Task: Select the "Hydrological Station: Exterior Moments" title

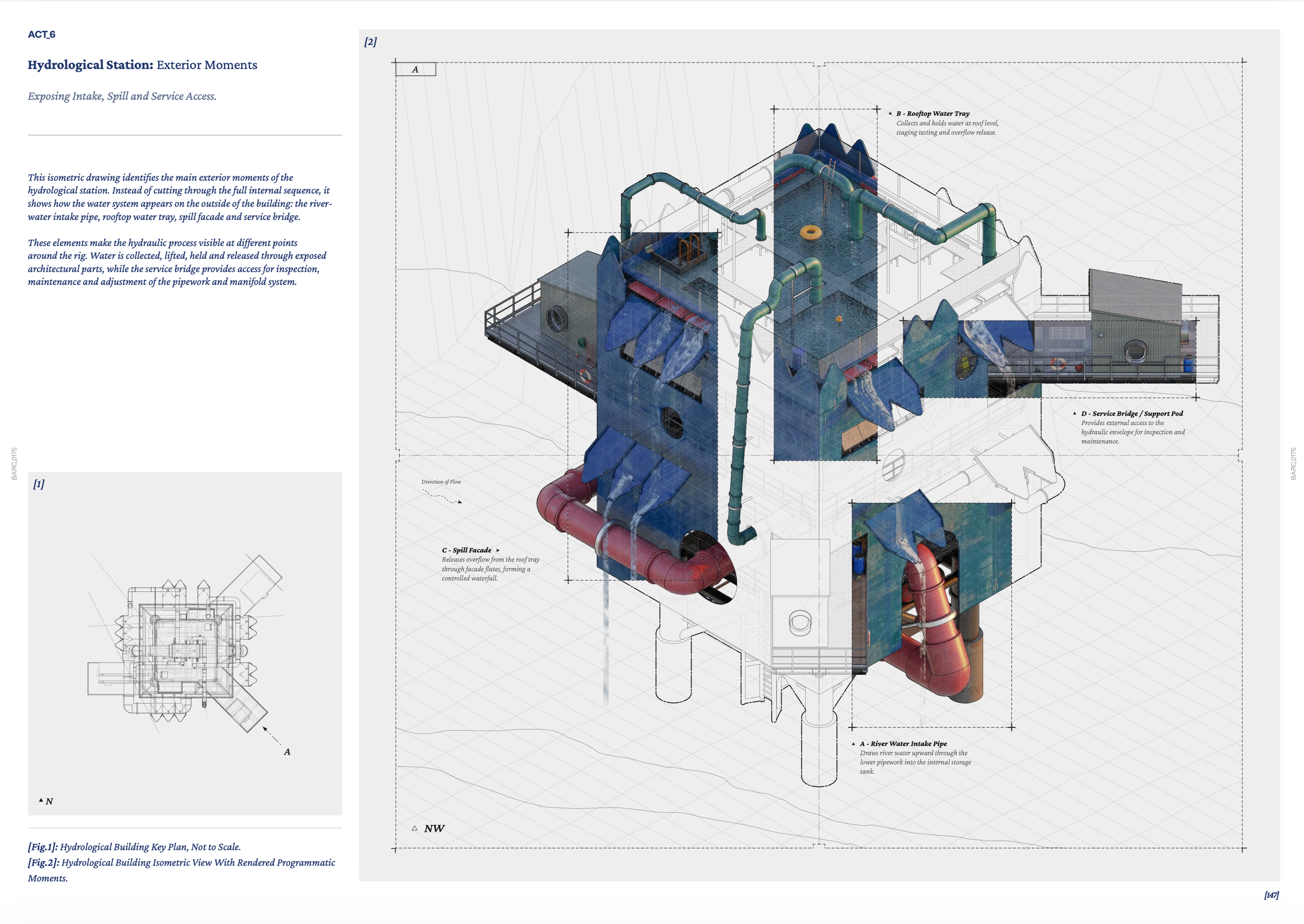Action: 142,65
